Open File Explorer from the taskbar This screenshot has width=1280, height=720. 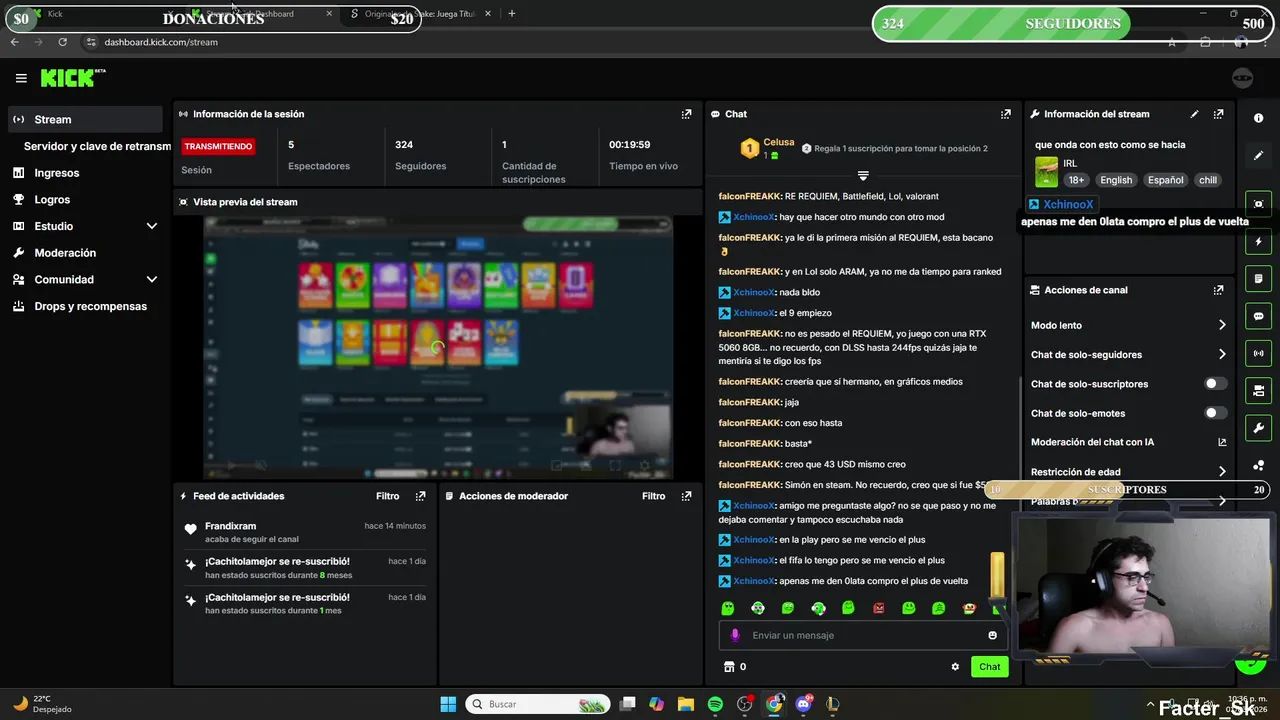coord(685,704)
